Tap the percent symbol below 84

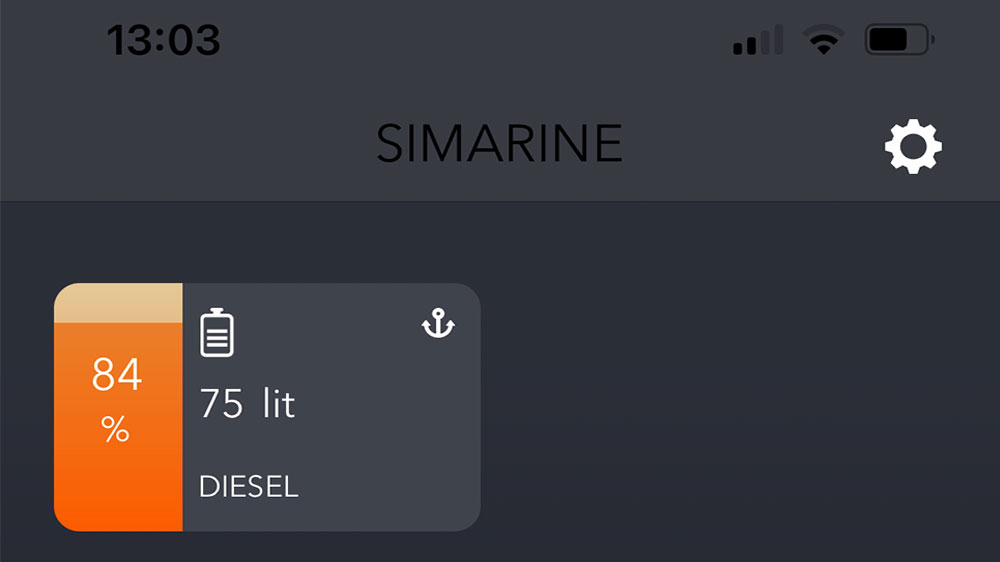click(x=116, y=430)
